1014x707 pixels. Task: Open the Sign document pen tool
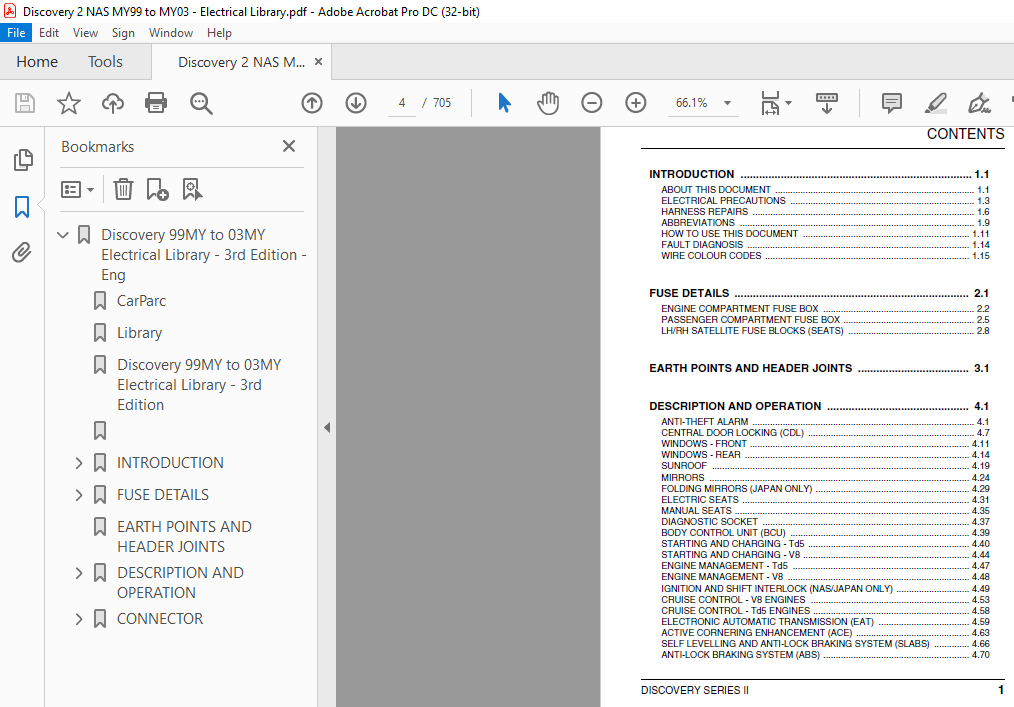coord(979,103)
